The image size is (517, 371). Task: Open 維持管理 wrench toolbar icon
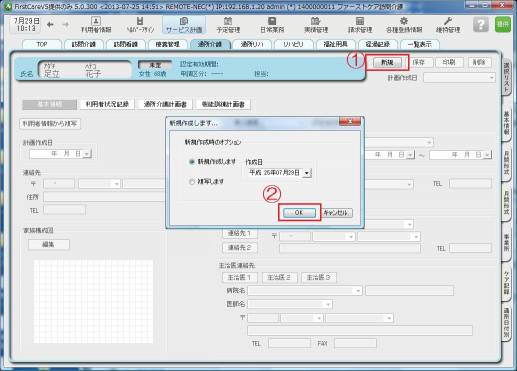tap(448, 25)
